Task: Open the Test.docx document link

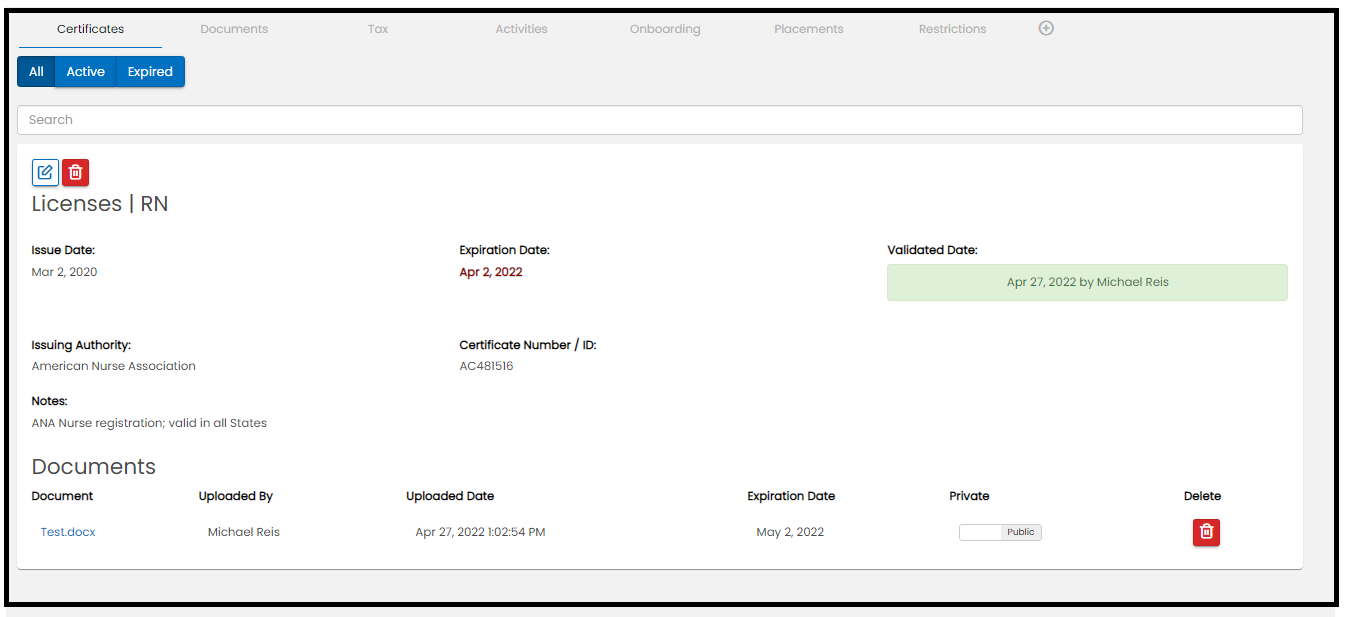Action: click(68, 532)
